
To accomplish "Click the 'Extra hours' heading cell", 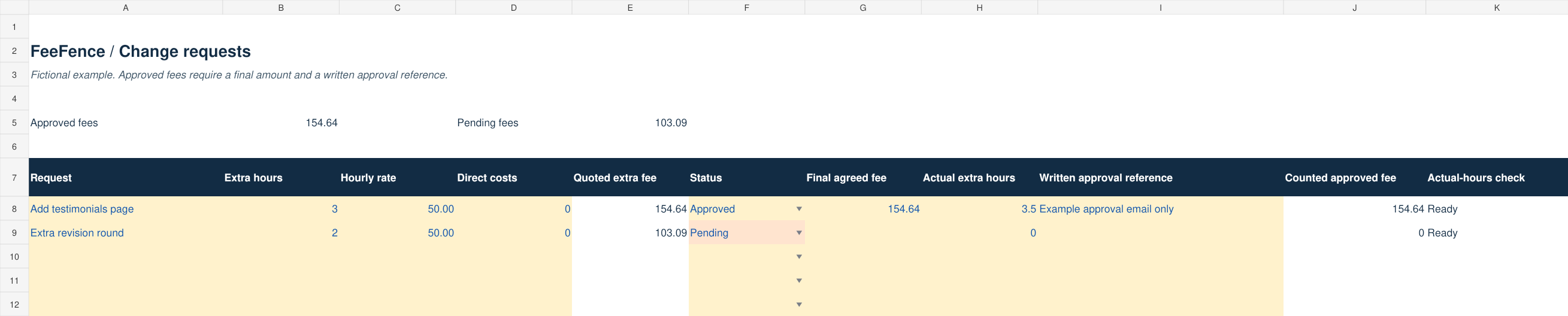I will (281, 177).
